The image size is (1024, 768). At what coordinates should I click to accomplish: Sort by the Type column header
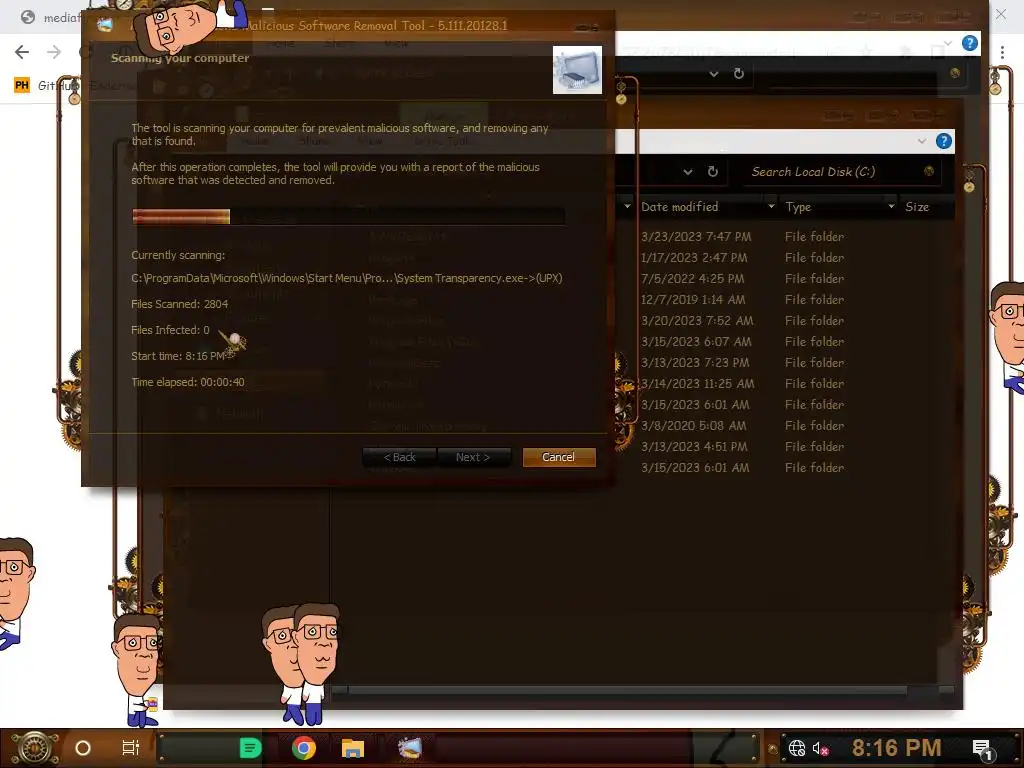pos(798,207)
